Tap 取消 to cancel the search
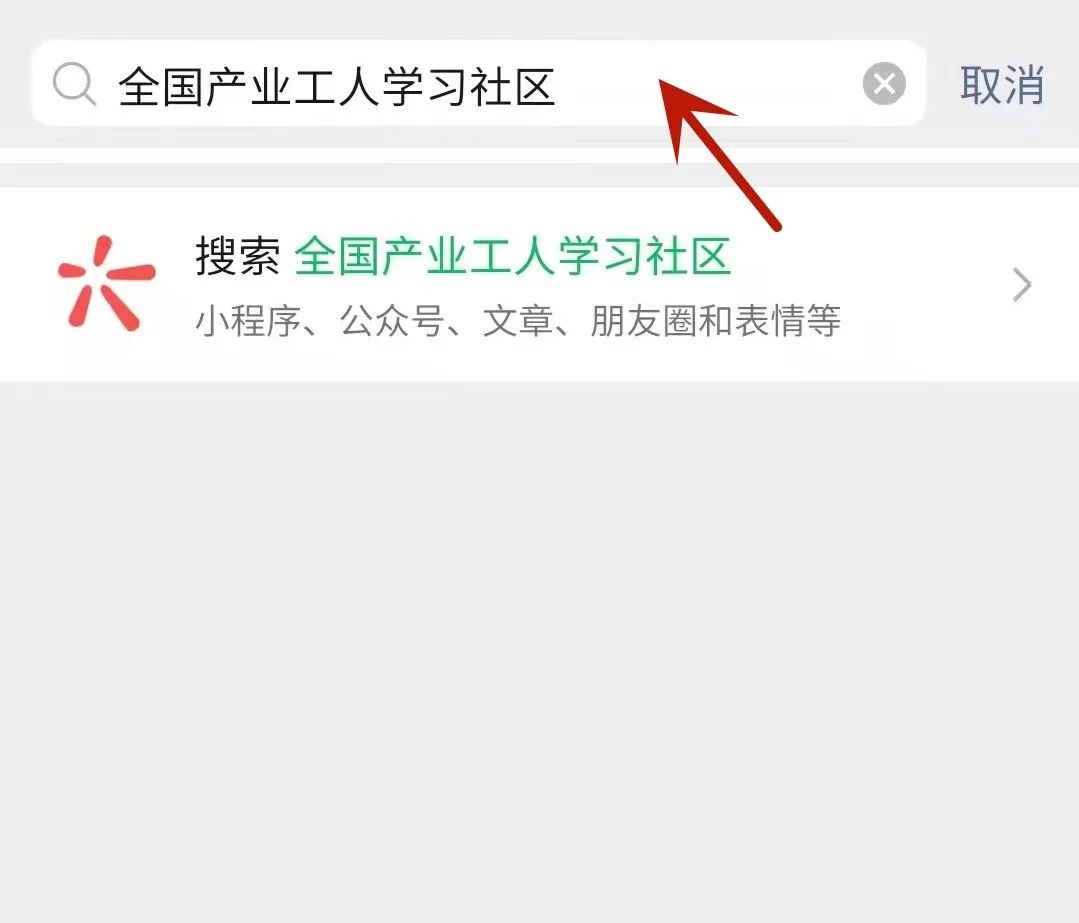Image resolution: width=1079 pixels, height=923 pixels. point(1002,85)
